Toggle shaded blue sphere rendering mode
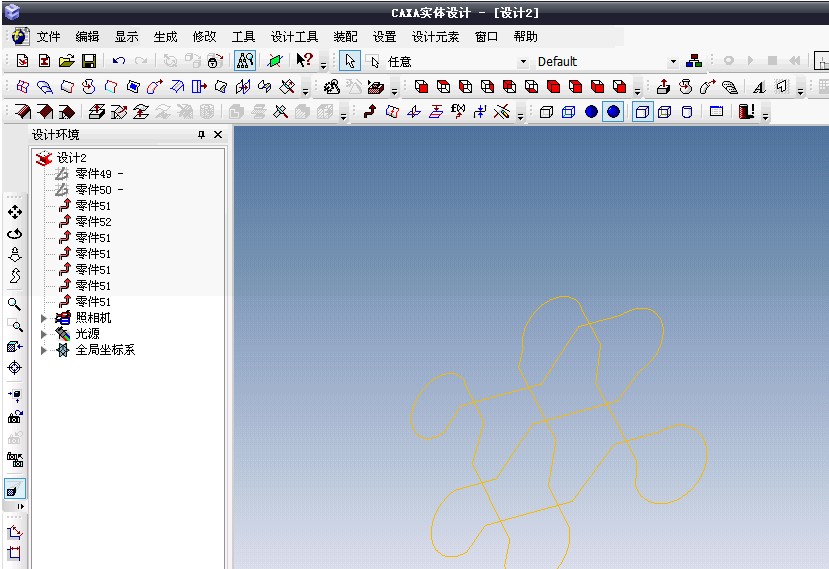 tap(591, 112)
